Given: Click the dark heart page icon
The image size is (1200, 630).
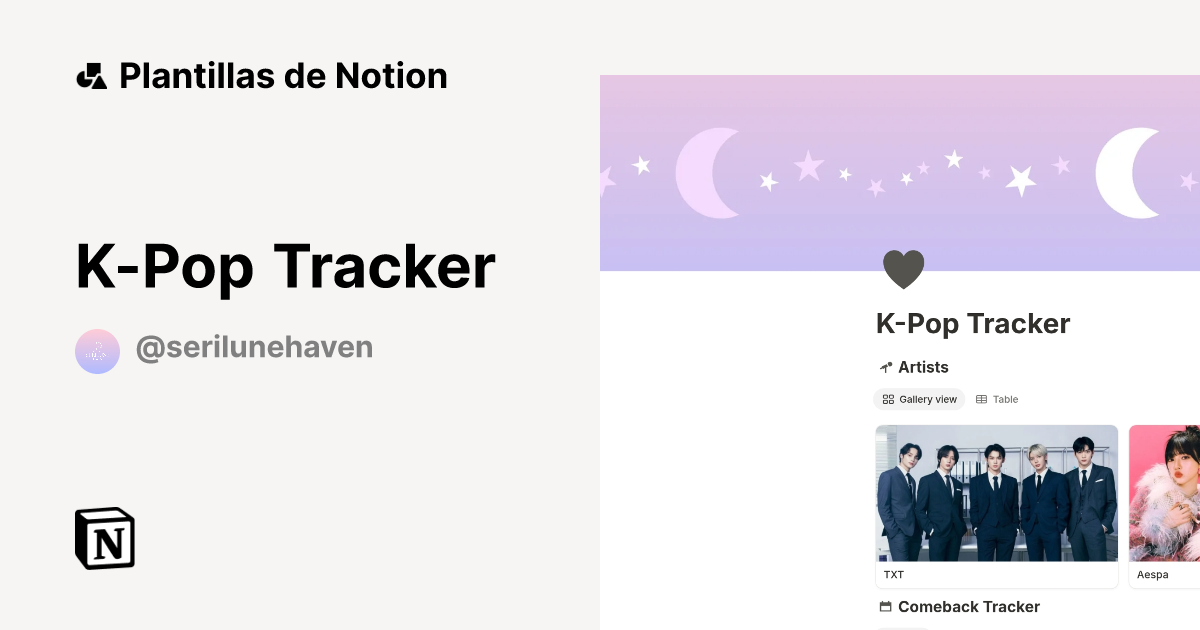Looking at the screenshot, I should pos(903,270).
